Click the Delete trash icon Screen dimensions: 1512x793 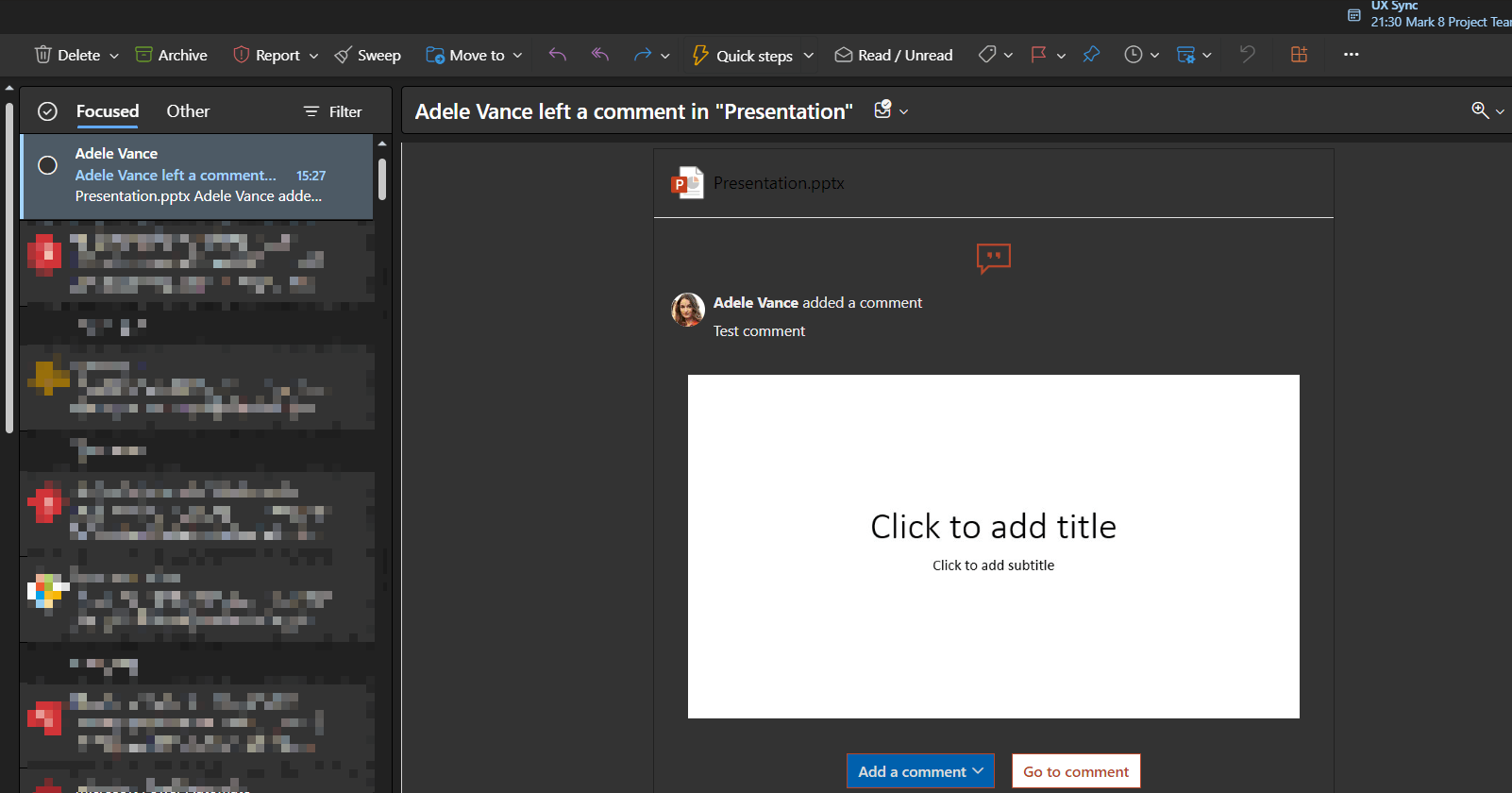43,55
